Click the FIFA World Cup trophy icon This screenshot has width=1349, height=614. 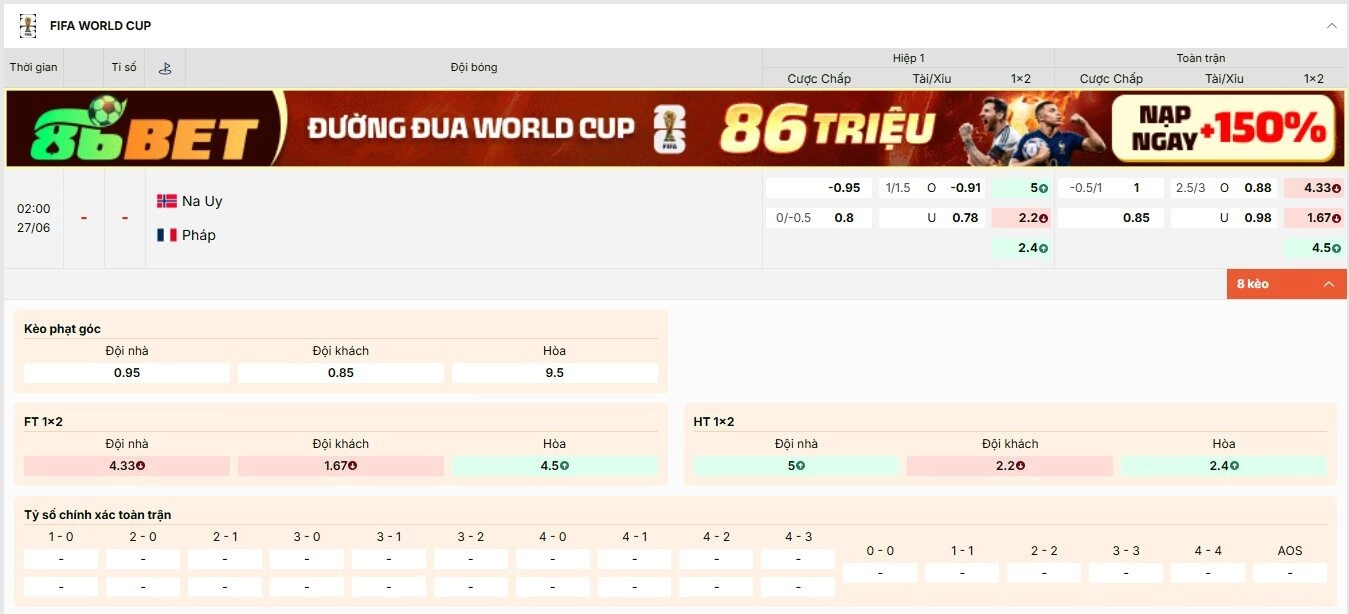pyautogui.click(x=28, y=25)
